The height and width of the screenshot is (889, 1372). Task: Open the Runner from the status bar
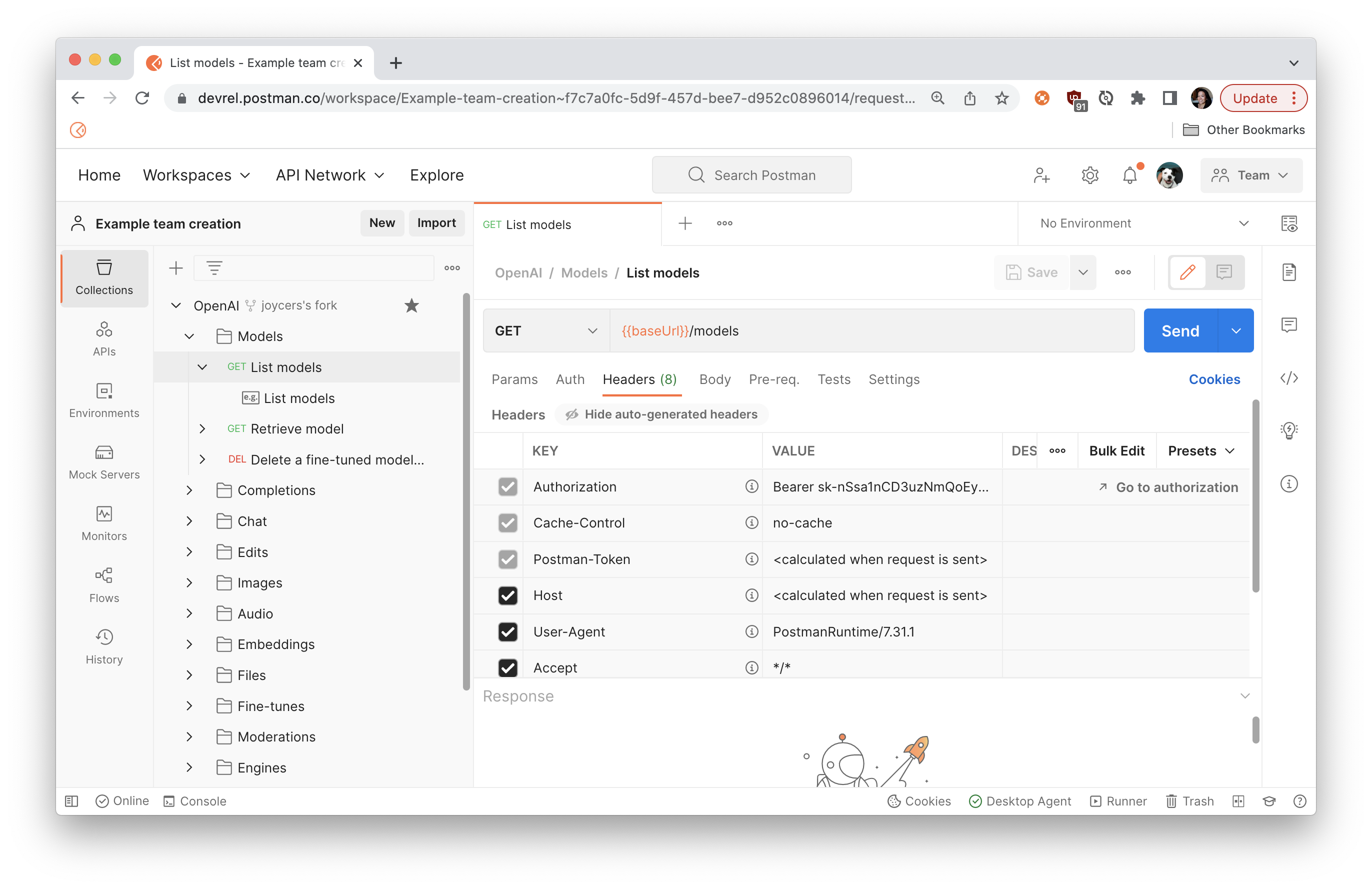tap(1118, 801)
